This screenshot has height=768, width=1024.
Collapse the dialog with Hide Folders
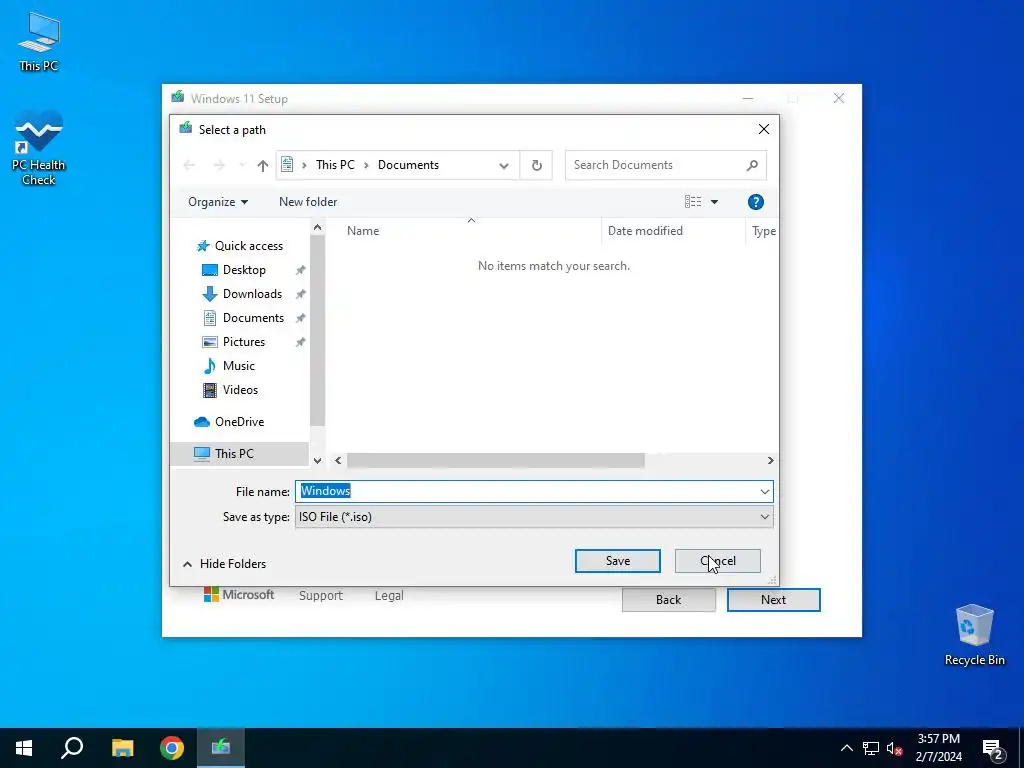point(224,564)
